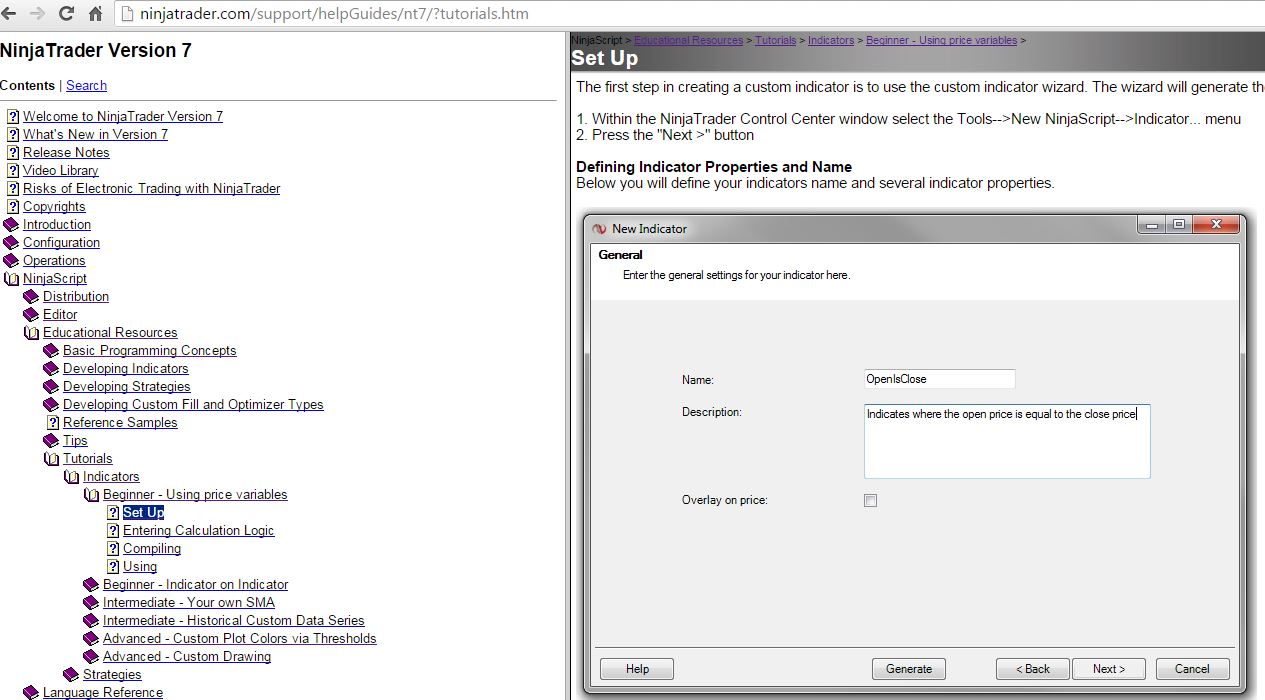
Task: Click Tutorials breadcrumb link
Action: 775,40
